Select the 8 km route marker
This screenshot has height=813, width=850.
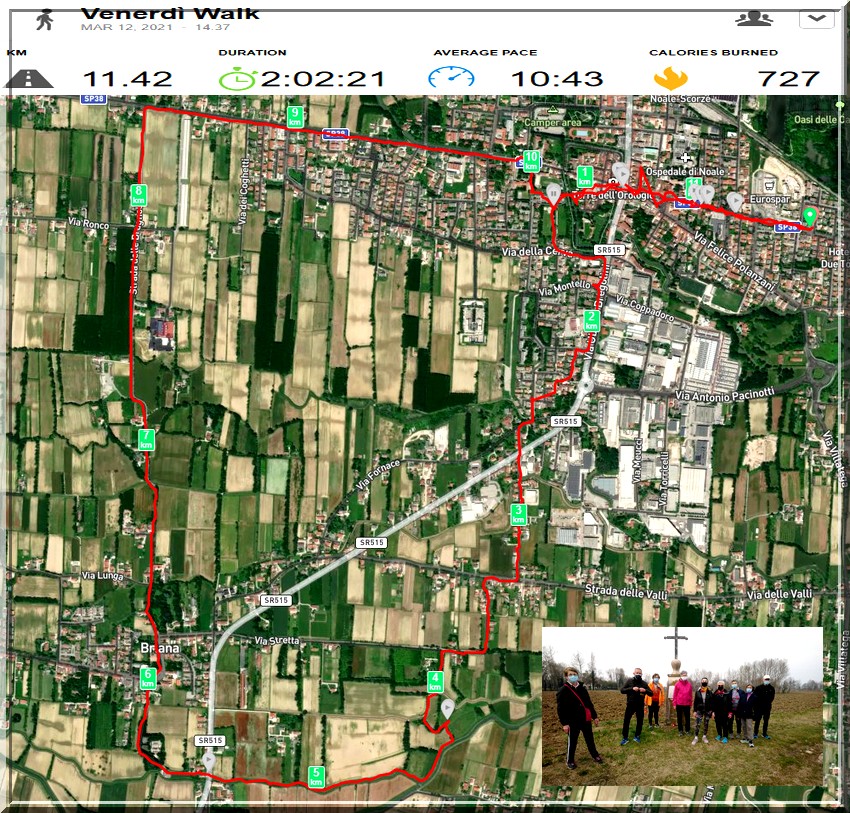[138, 195]
